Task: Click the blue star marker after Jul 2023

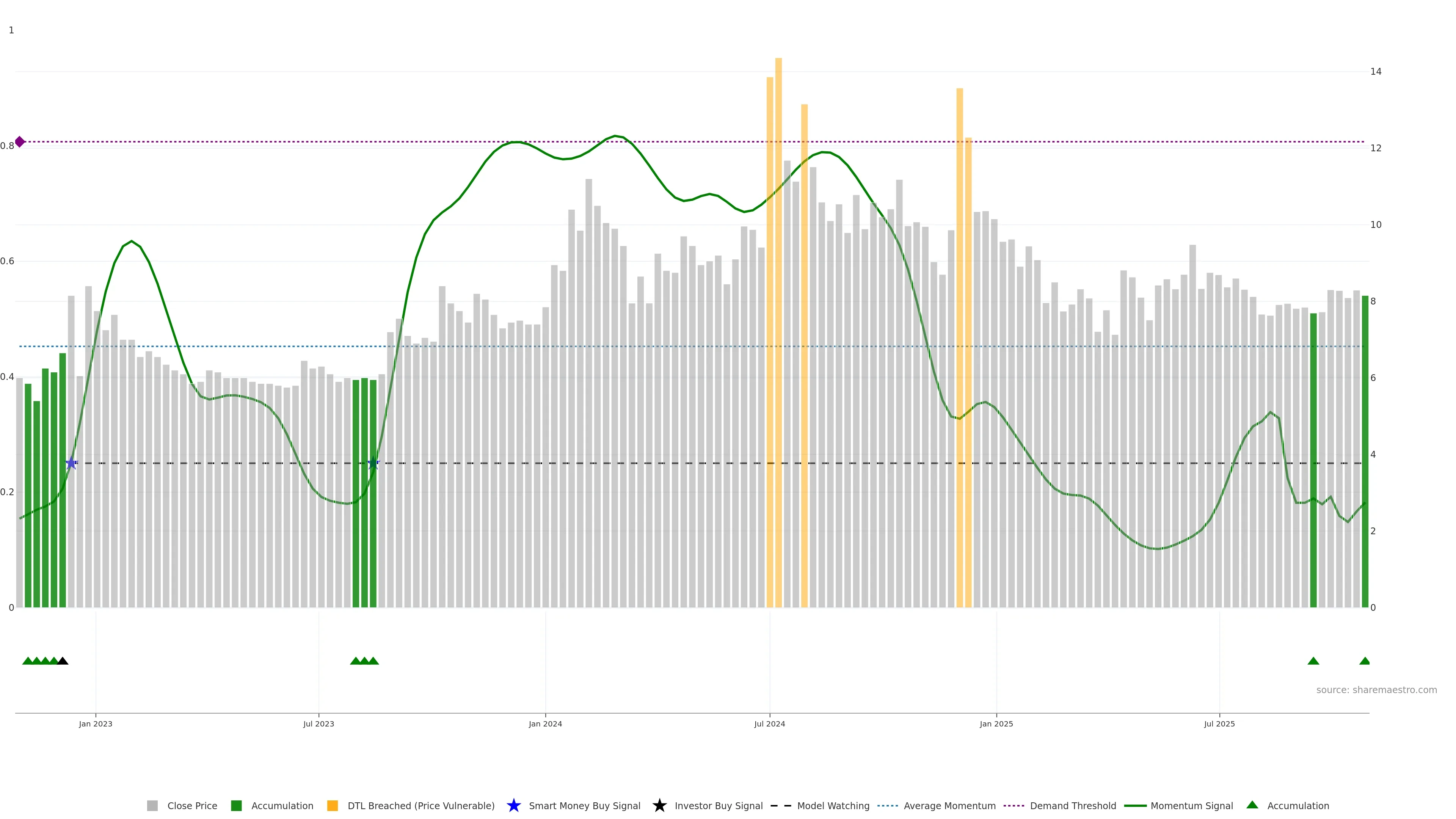Action: [373, 463]
